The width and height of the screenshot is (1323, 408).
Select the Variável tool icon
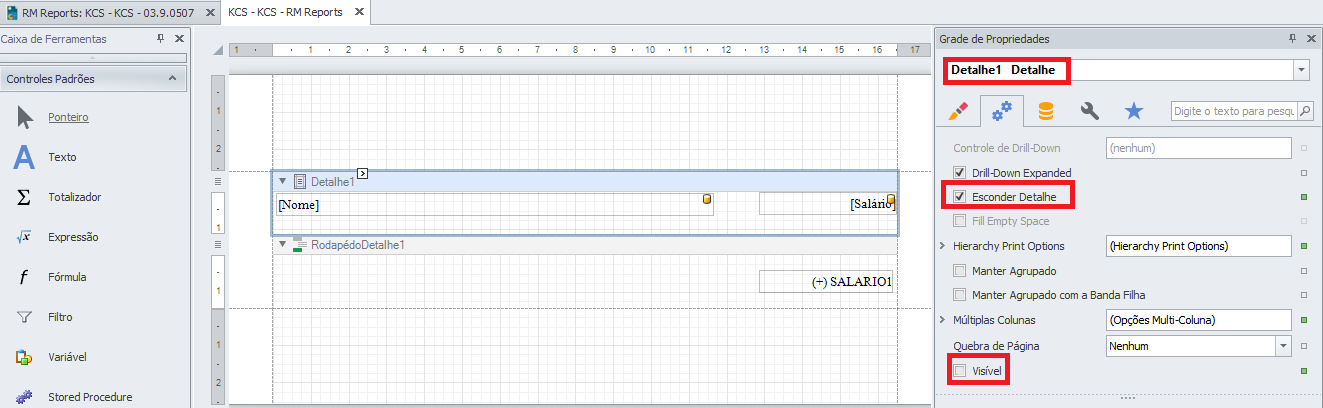tap(25, 357)
